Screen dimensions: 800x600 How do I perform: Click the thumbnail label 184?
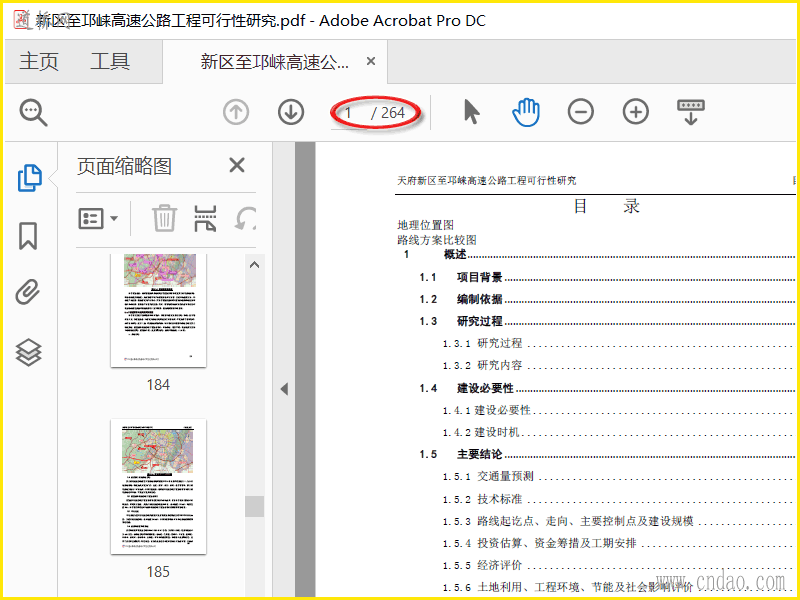point(158,385)
